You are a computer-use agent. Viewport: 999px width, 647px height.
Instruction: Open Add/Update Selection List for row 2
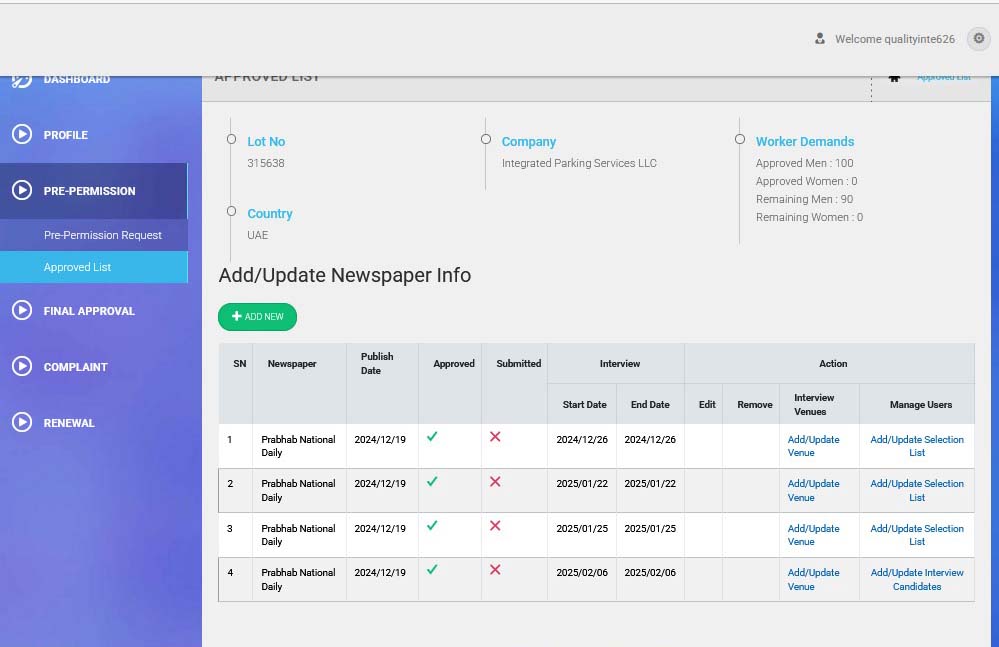(917, 490)
